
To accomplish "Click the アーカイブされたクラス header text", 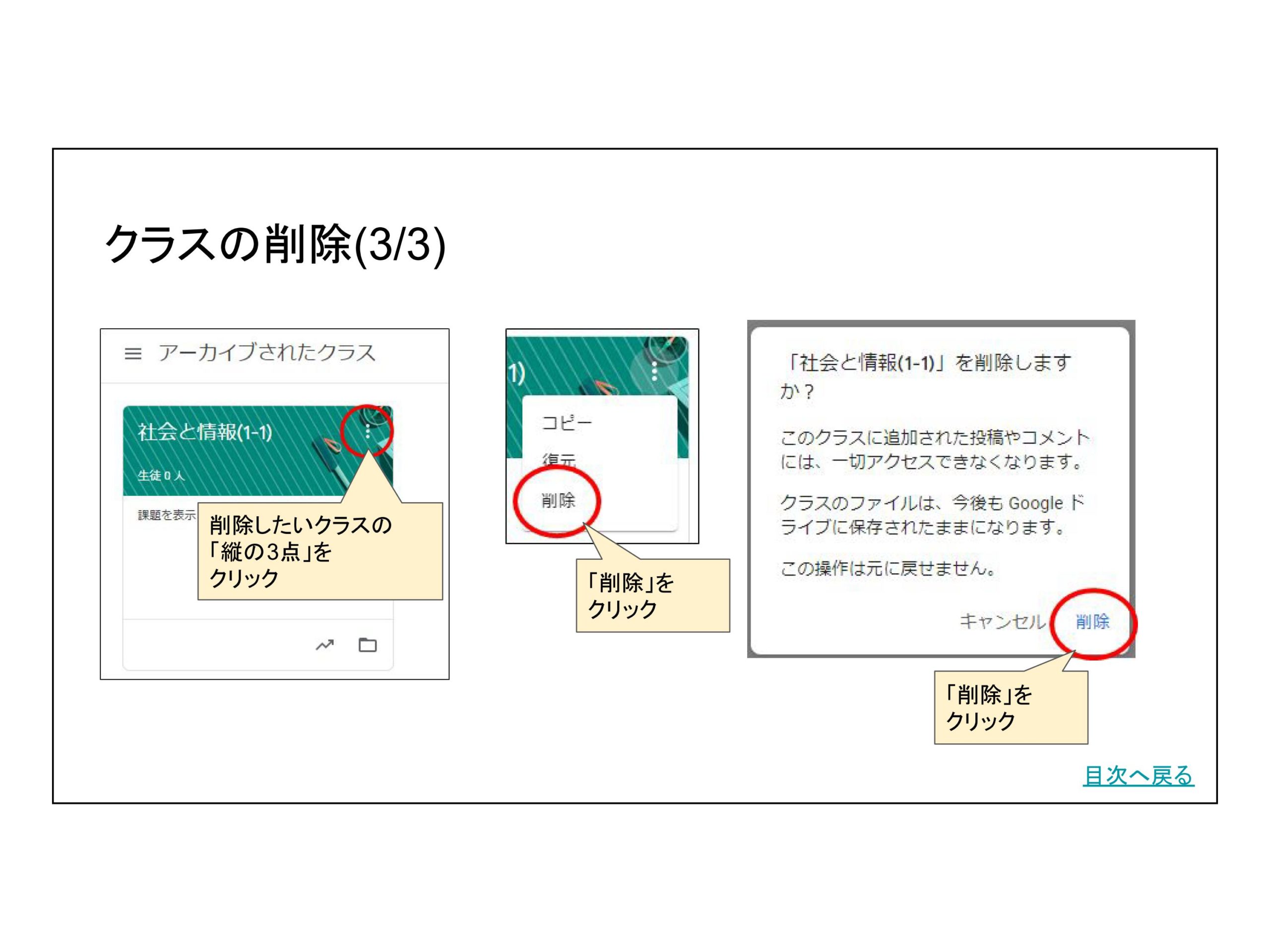I will tap(267, 353).
